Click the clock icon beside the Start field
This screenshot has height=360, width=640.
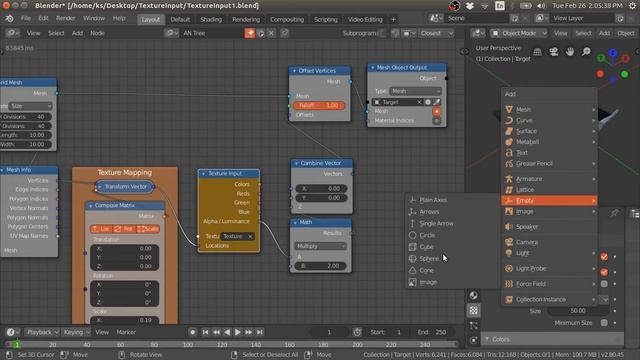pos(357,332)
